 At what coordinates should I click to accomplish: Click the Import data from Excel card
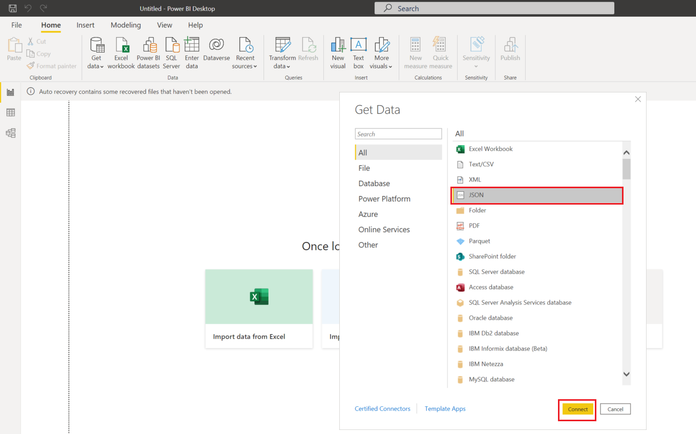click(x=259, y=308)
